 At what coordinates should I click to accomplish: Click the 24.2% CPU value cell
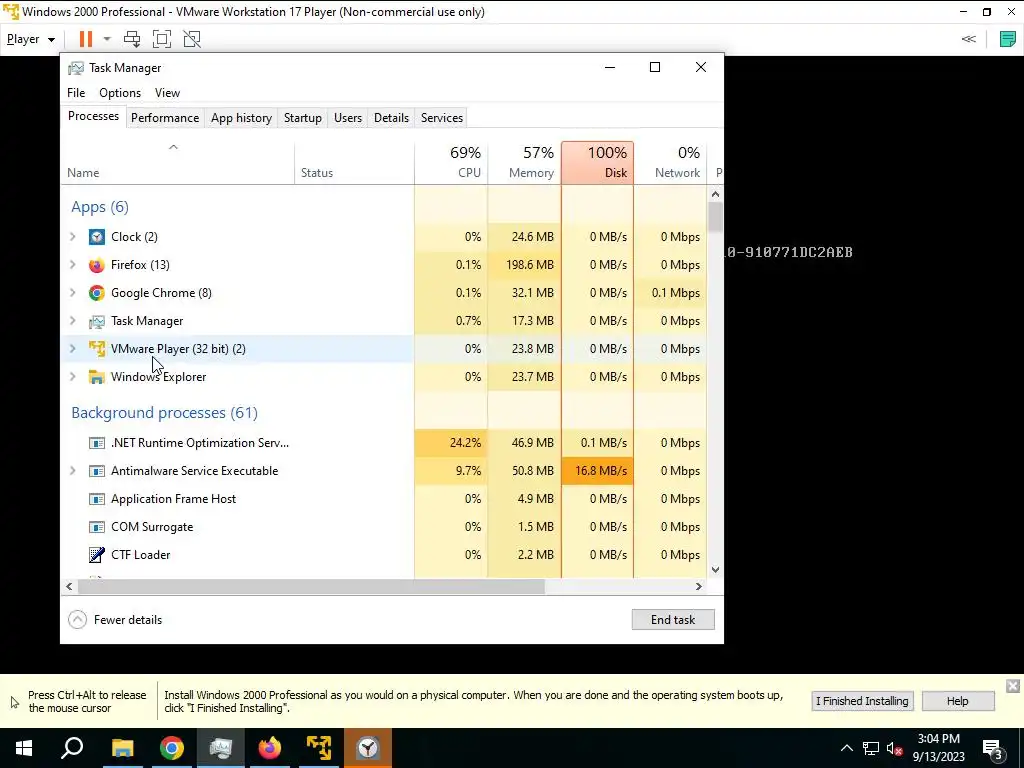[x=451, y=443]
